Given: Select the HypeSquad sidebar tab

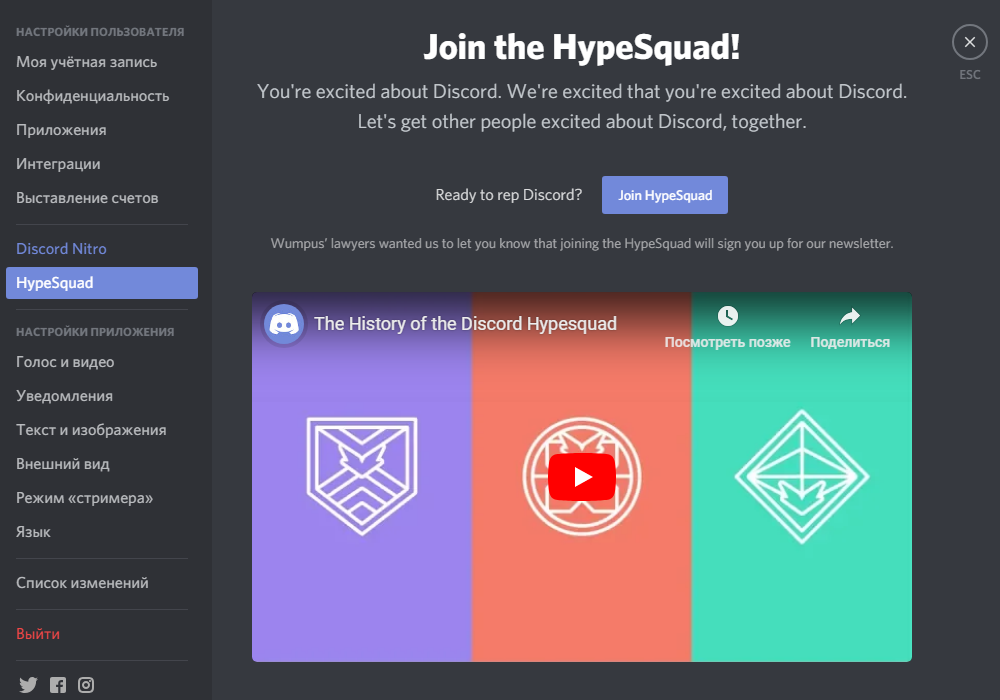Looking at the screenshot, I should click(101, 283).
